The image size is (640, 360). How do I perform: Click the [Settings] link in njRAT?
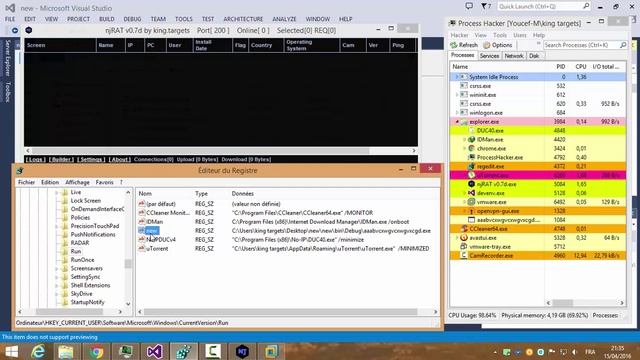click(91, 160)
